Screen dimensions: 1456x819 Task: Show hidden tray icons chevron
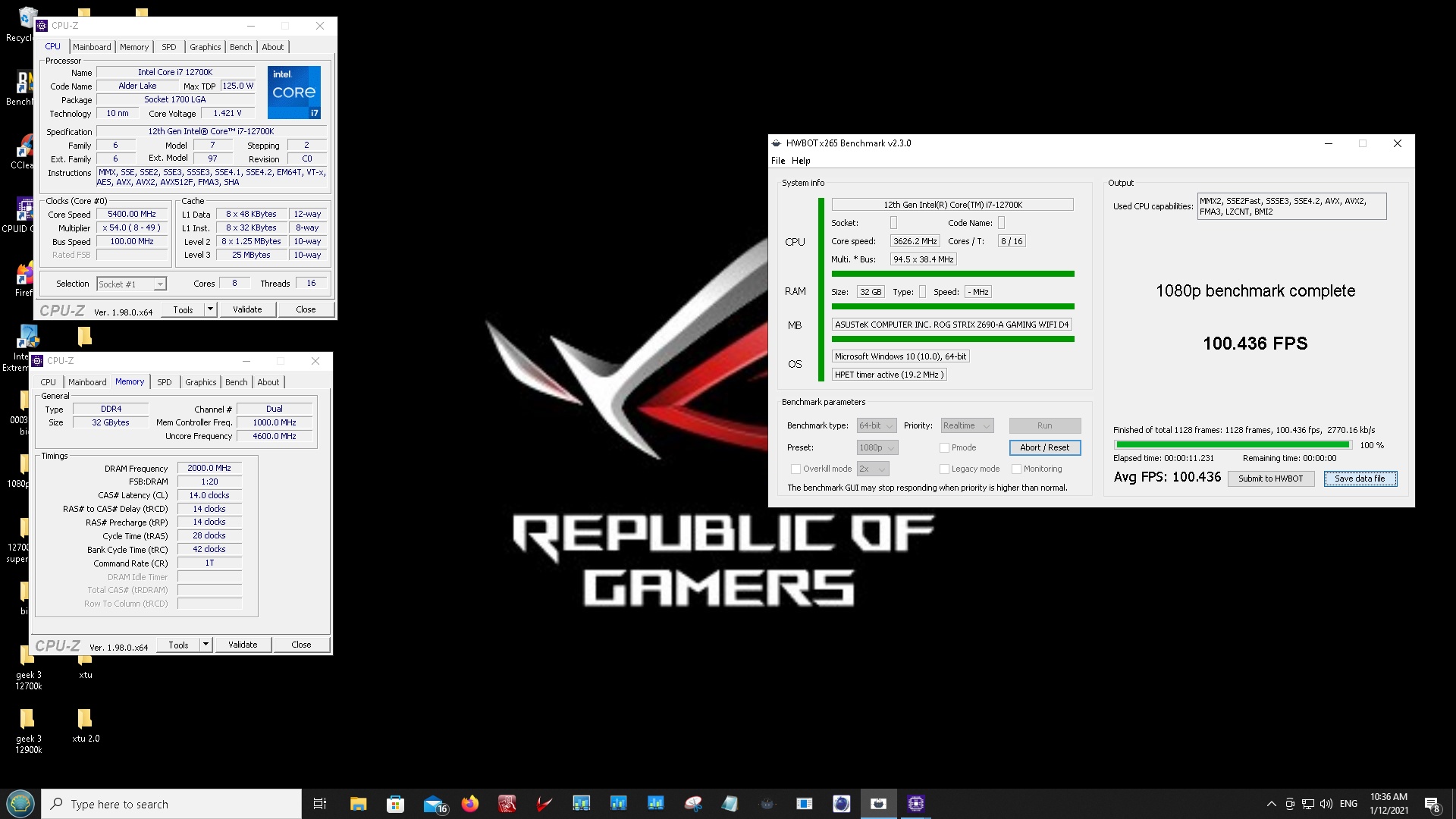pos(1272,804)
